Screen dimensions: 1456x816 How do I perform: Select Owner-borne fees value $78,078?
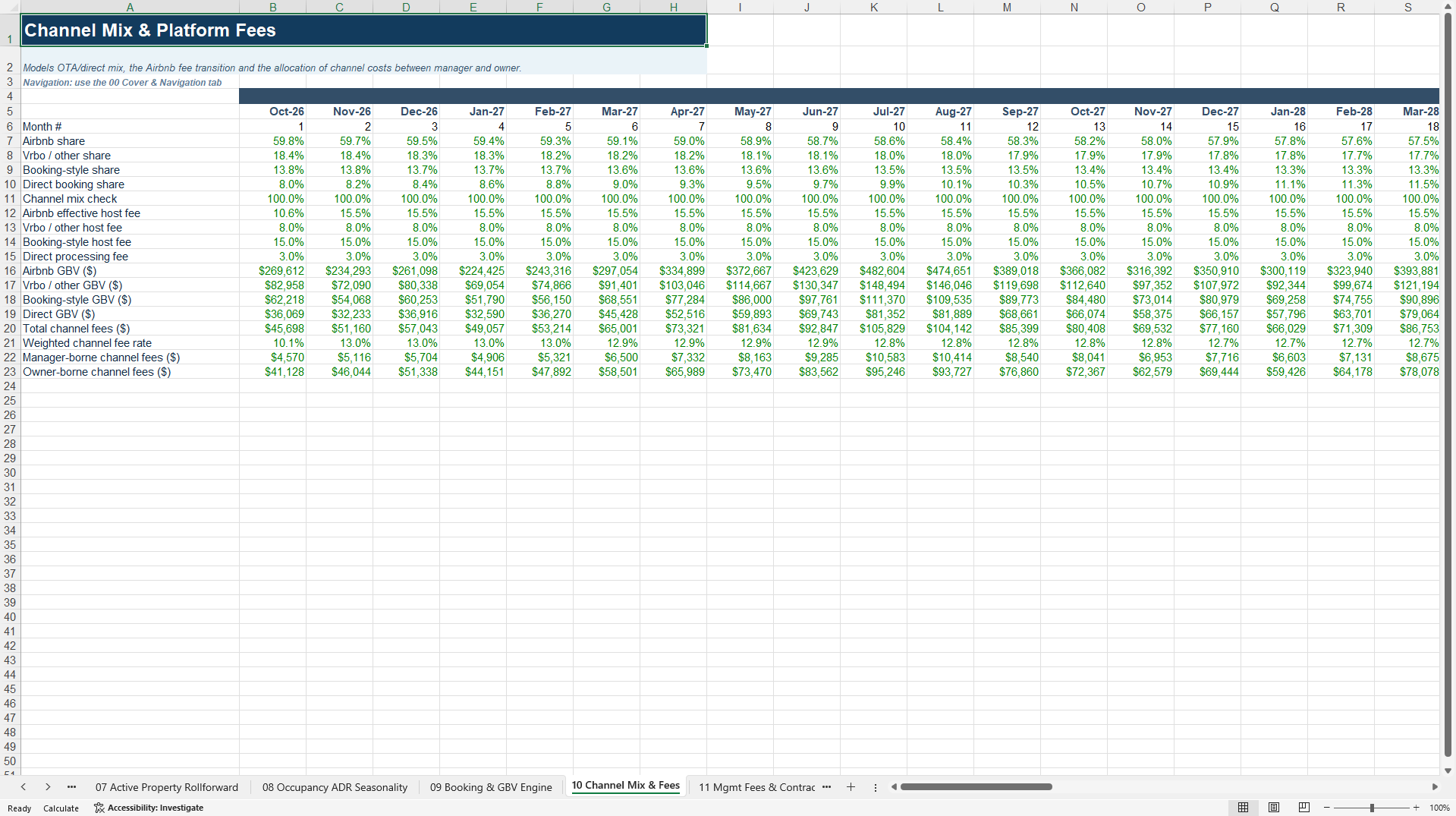[1407, 372]
